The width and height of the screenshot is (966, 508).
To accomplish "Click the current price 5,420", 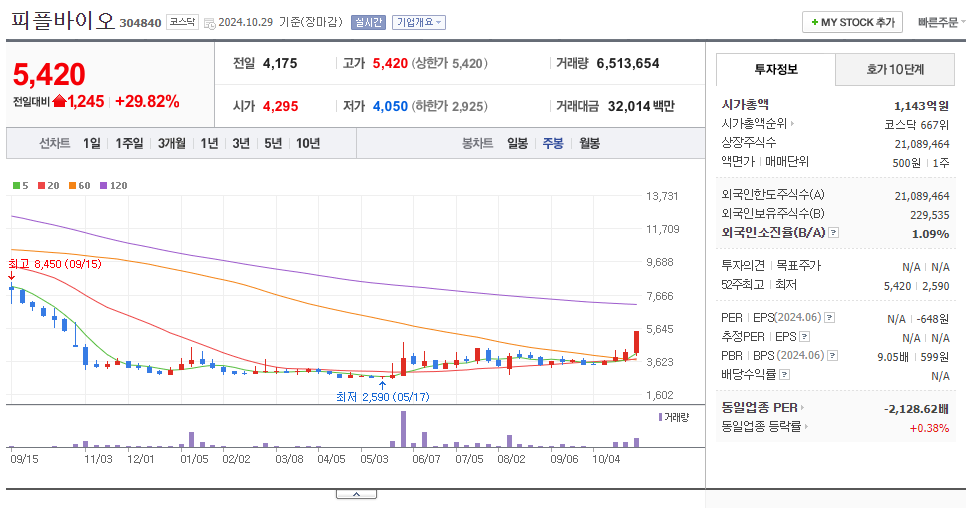I will point(49,75).
